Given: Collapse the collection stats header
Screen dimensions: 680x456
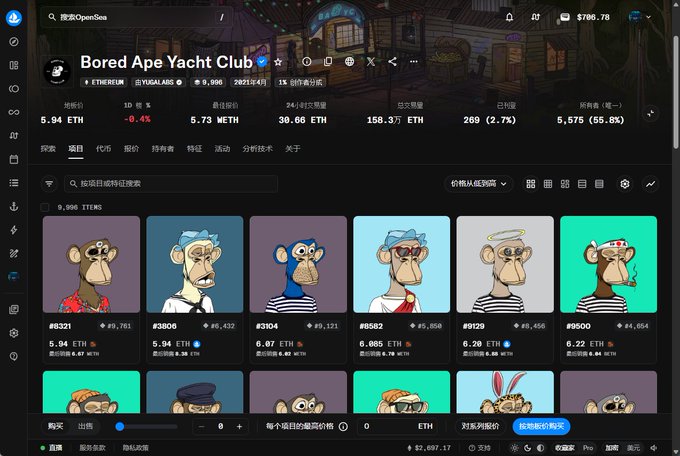Looking at the screenshot, I should [651, 114].
